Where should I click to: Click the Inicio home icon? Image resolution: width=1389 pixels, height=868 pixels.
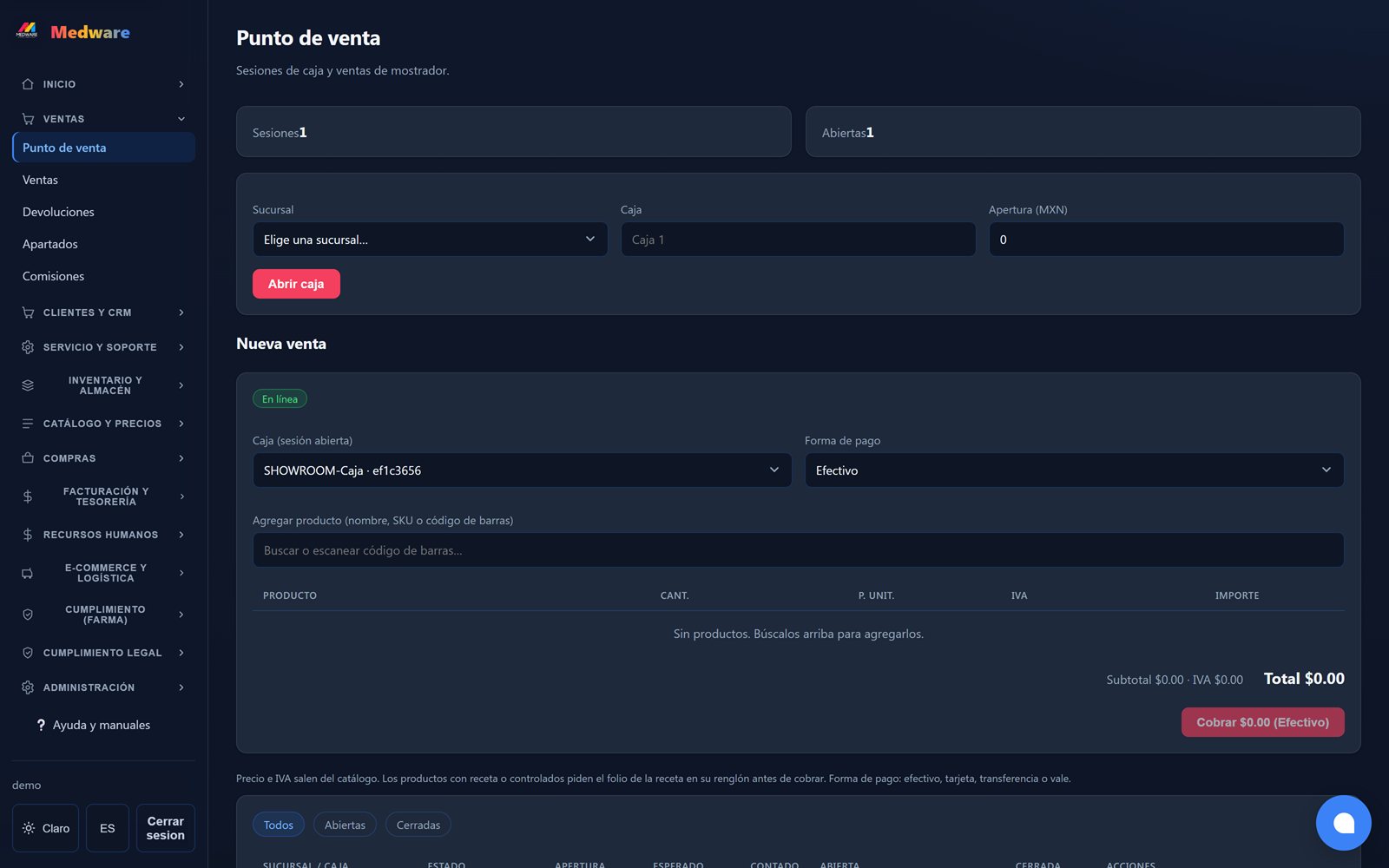click(28, 84)
